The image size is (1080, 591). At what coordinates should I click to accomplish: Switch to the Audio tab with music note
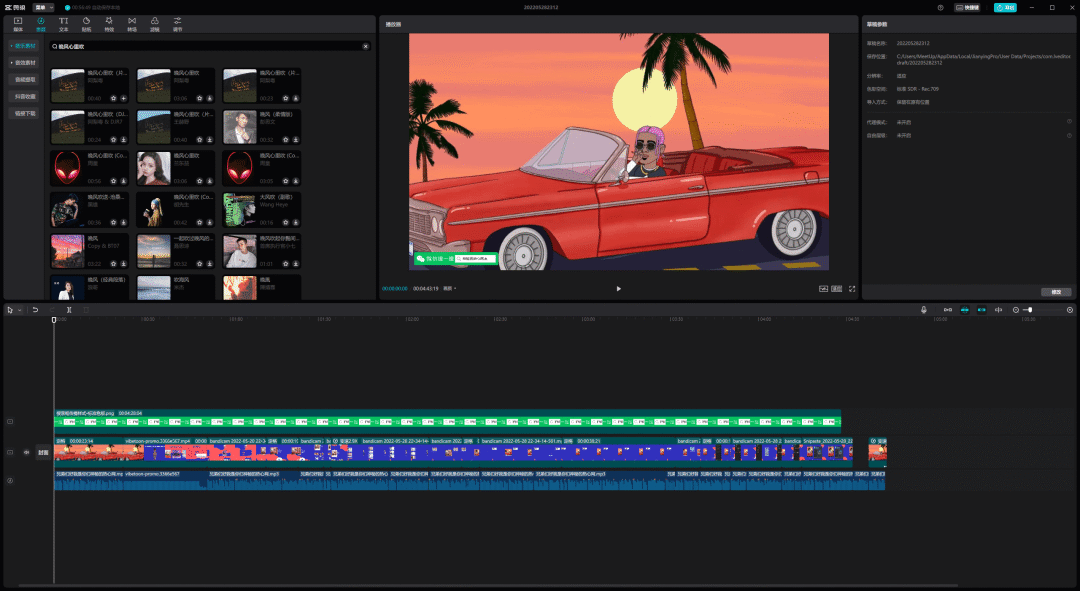pos(41,24)
